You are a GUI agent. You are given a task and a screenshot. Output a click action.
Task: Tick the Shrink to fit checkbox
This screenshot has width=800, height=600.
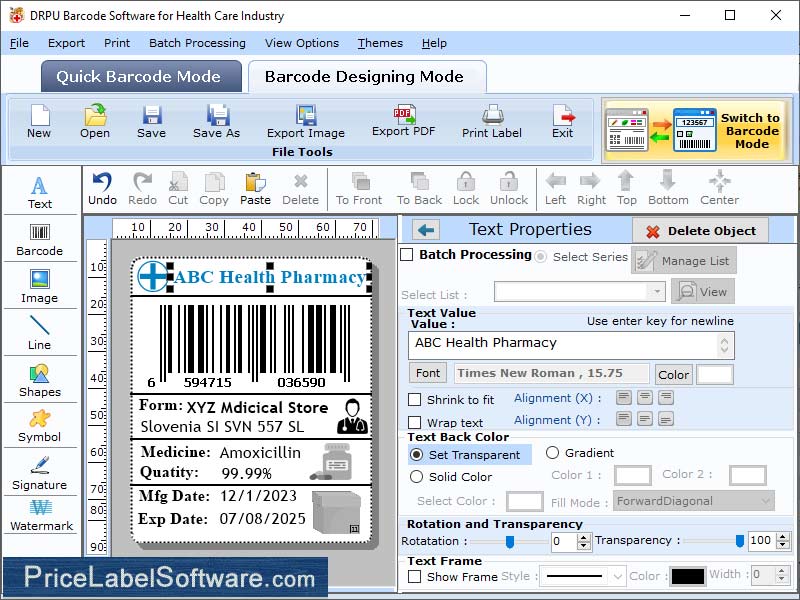pyautogui.click(x=415, y=400)
